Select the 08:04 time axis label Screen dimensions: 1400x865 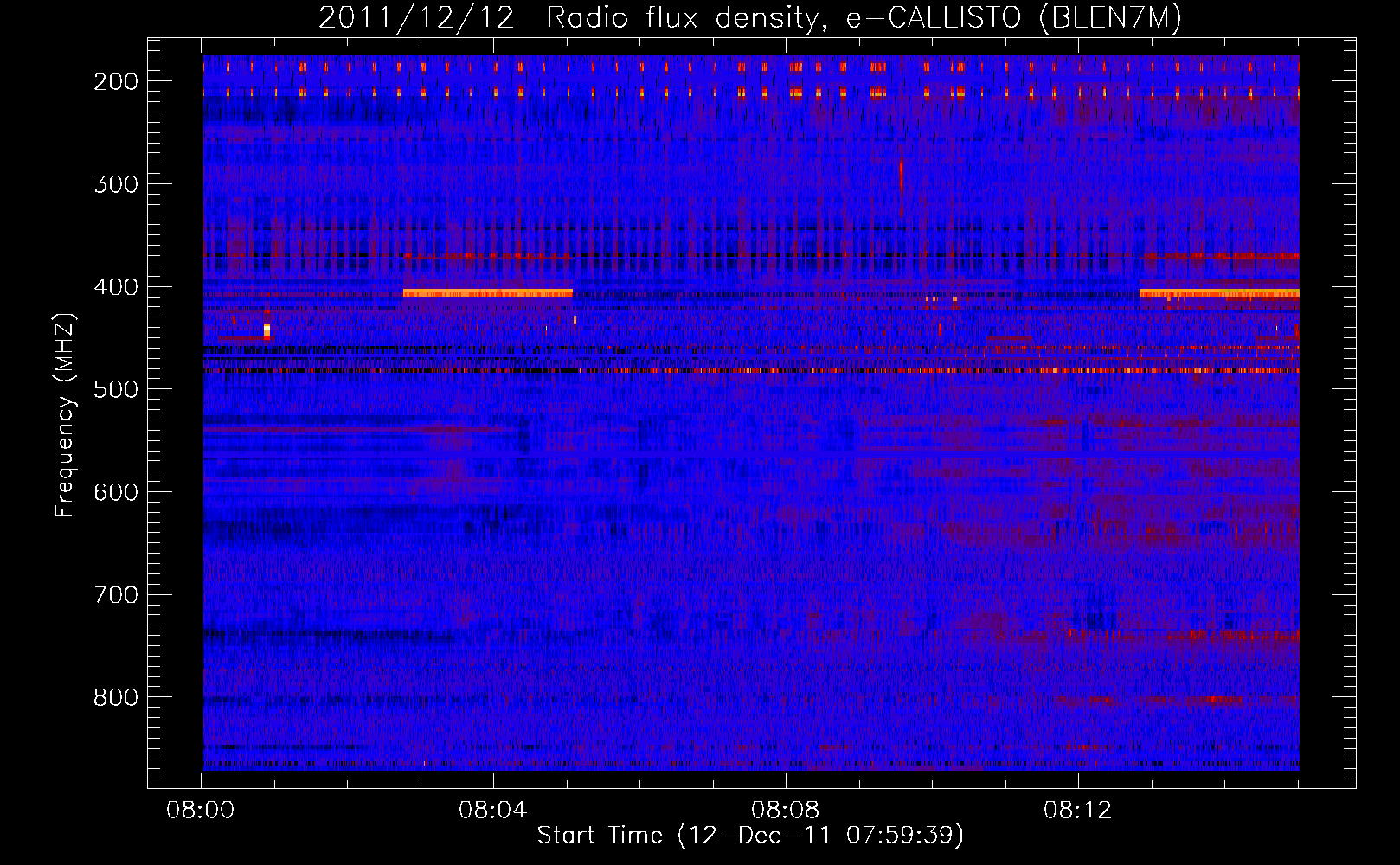coord(493,810)
